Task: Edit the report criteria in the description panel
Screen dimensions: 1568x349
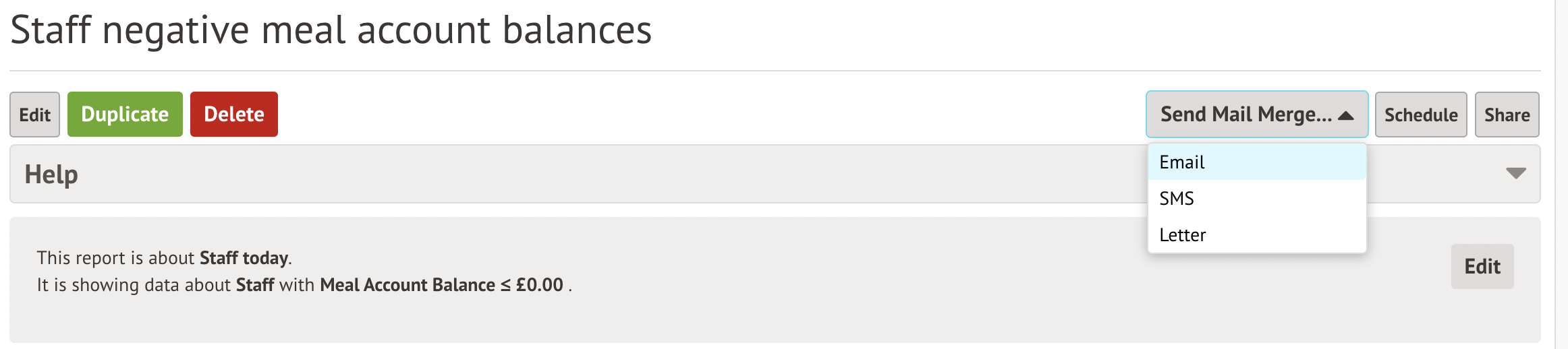Action: [x=1482, y=266]
